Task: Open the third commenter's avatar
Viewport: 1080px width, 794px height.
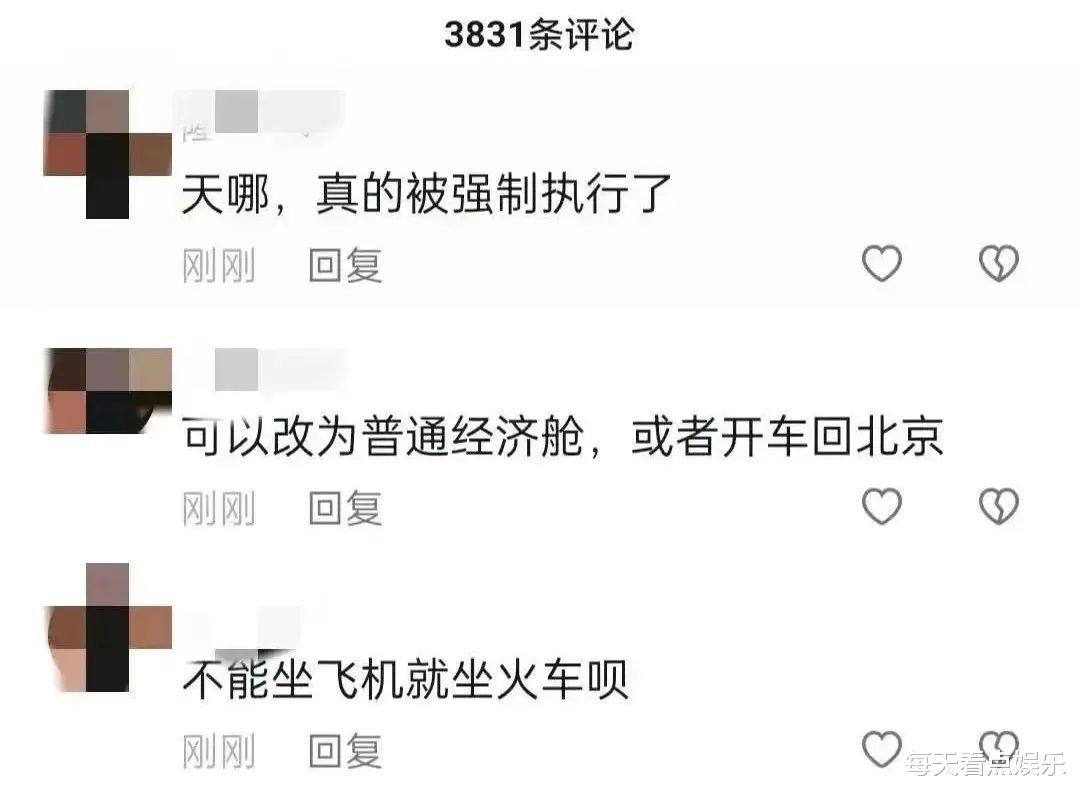Action: pos(107,627)
